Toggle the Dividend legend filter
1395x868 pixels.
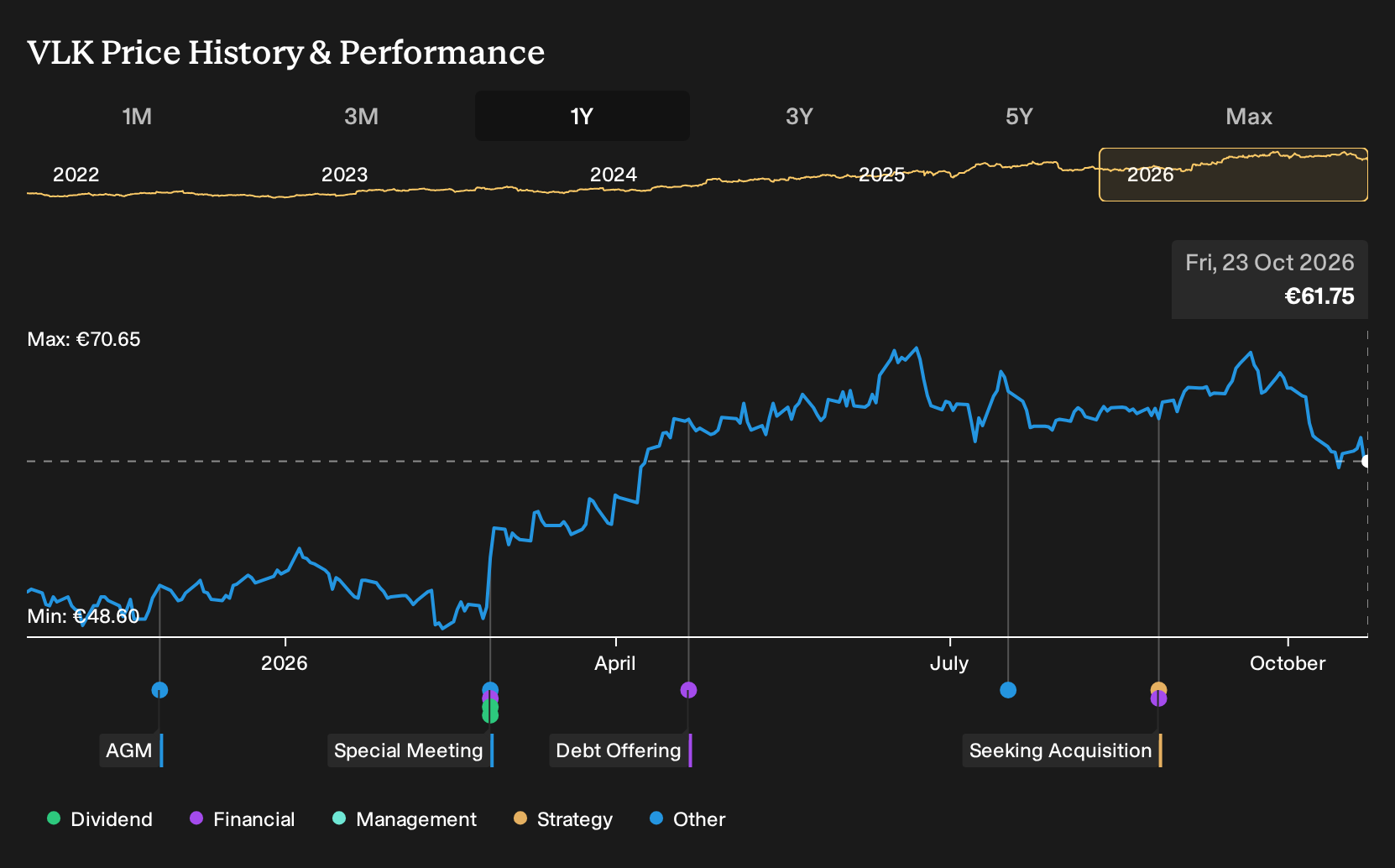[100, 819]
